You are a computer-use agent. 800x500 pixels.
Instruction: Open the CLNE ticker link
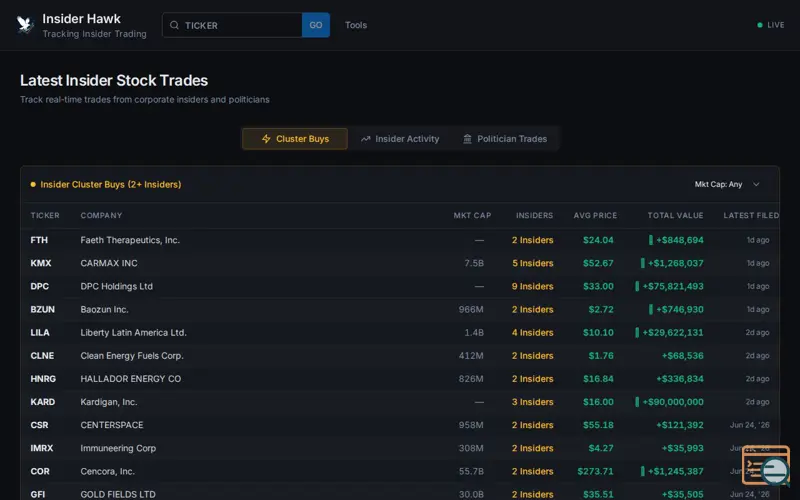pyautogui.click(x=42, y=356)
